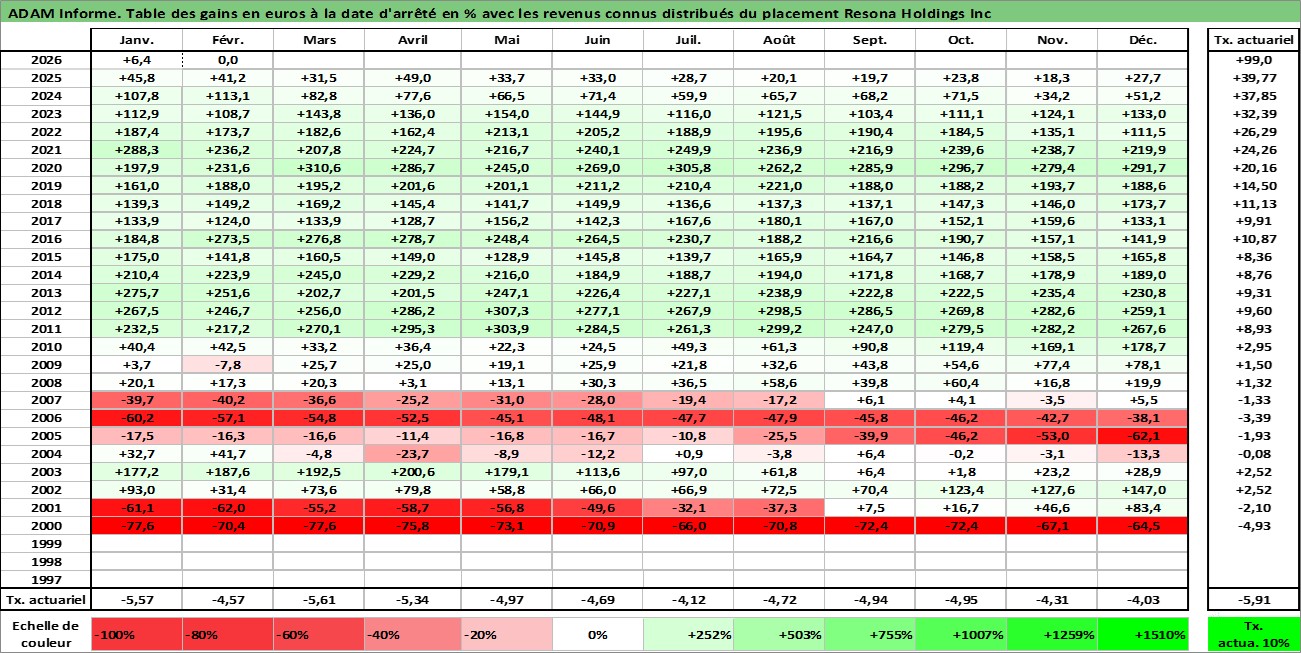The image size is (1301, 653).
Task: Click the +83,4 cell for Déc. 2001
Action: click(1142, 507)
